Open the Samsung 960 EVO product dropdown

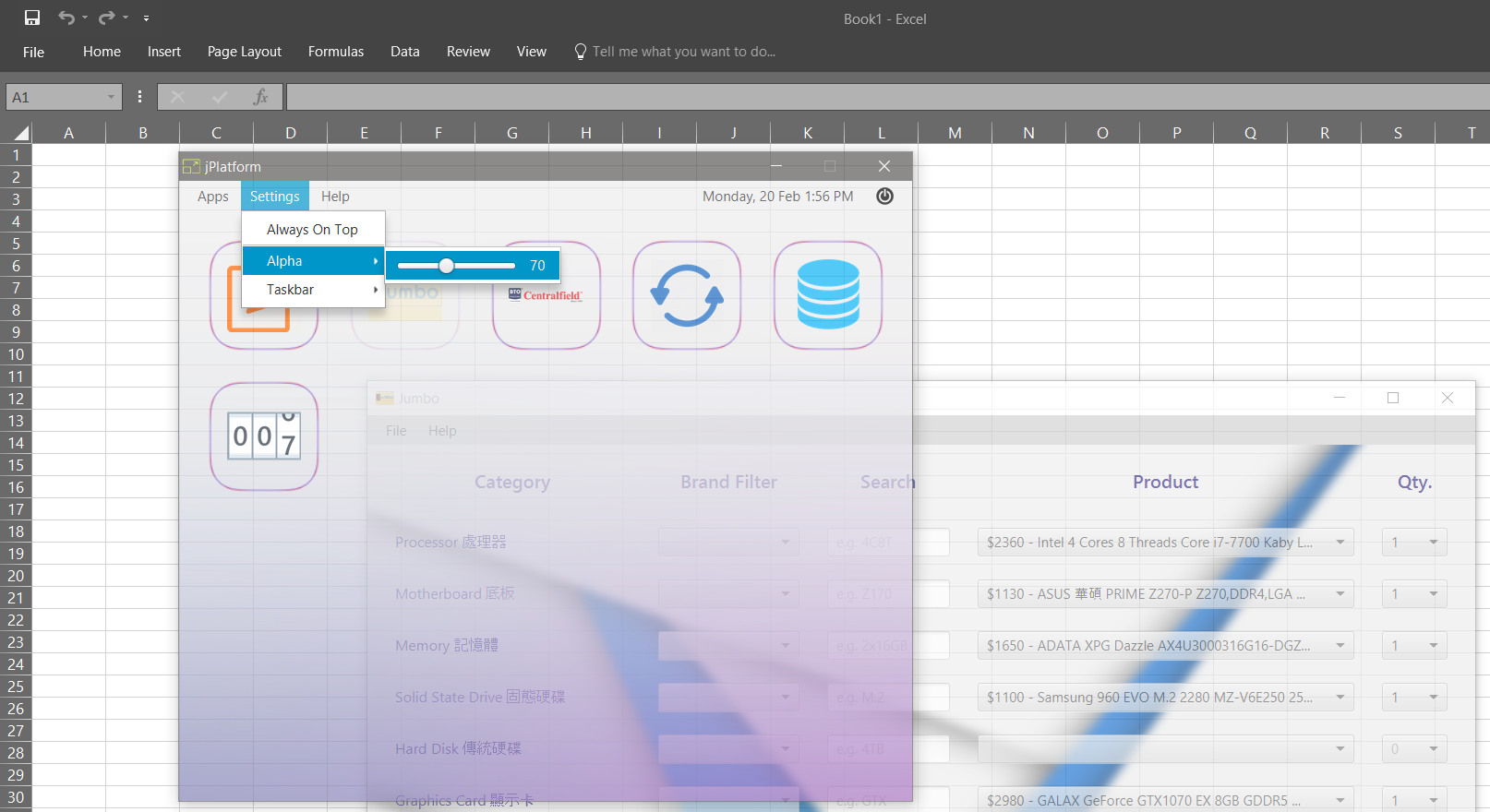click(1166, 698)
